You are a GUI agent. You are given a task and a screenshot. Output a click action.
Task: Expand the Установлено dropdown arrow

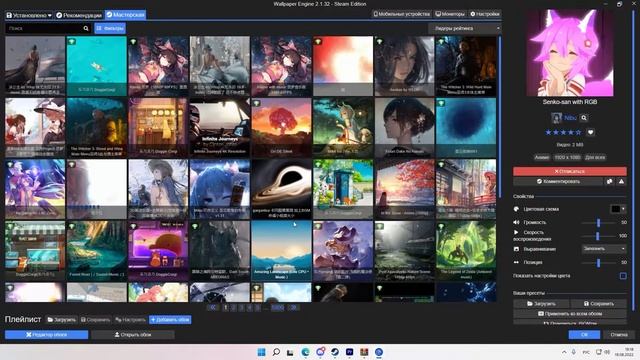(50, 15)
